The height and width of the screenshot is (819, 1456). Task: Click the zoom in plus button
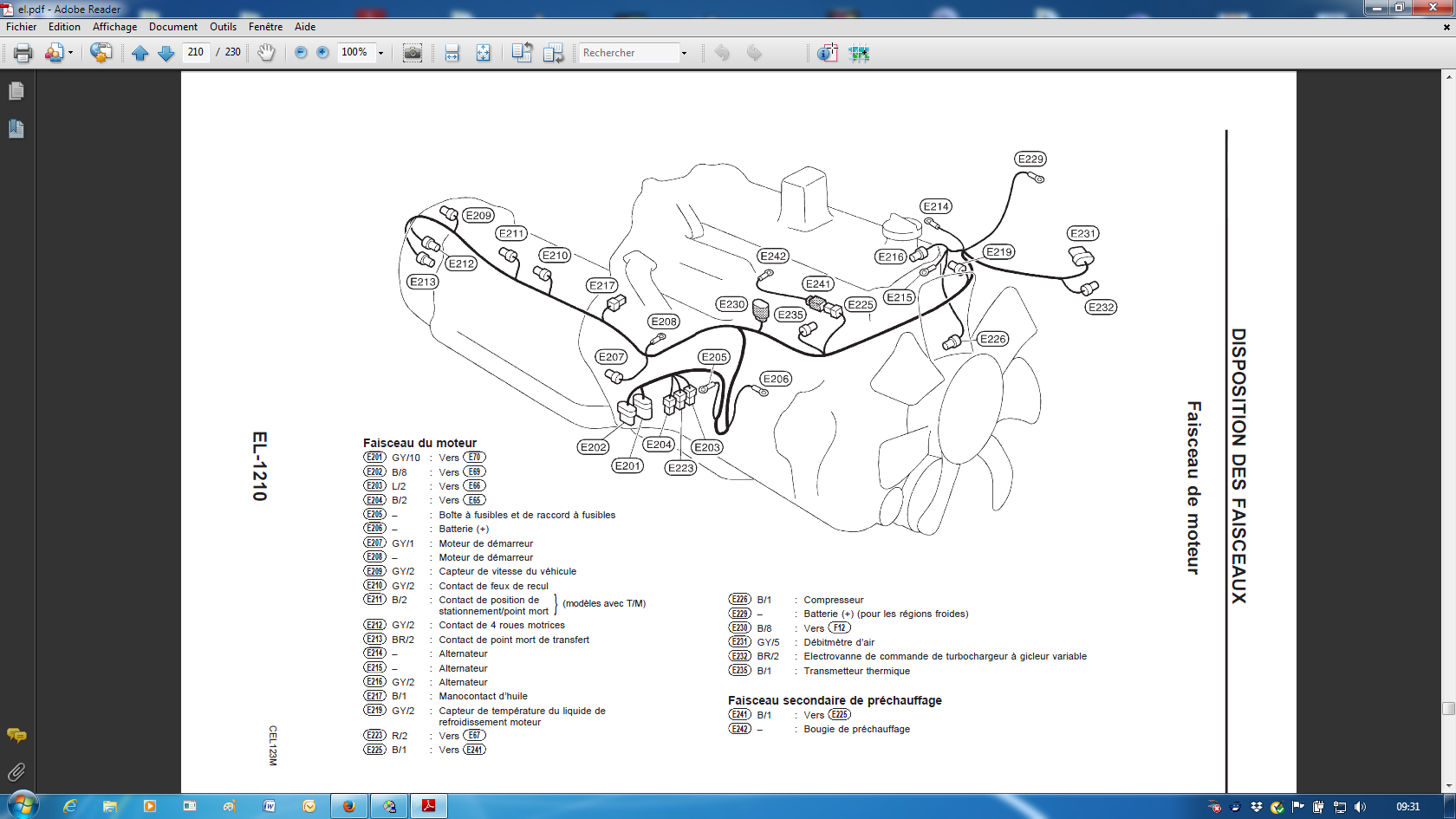322,53
